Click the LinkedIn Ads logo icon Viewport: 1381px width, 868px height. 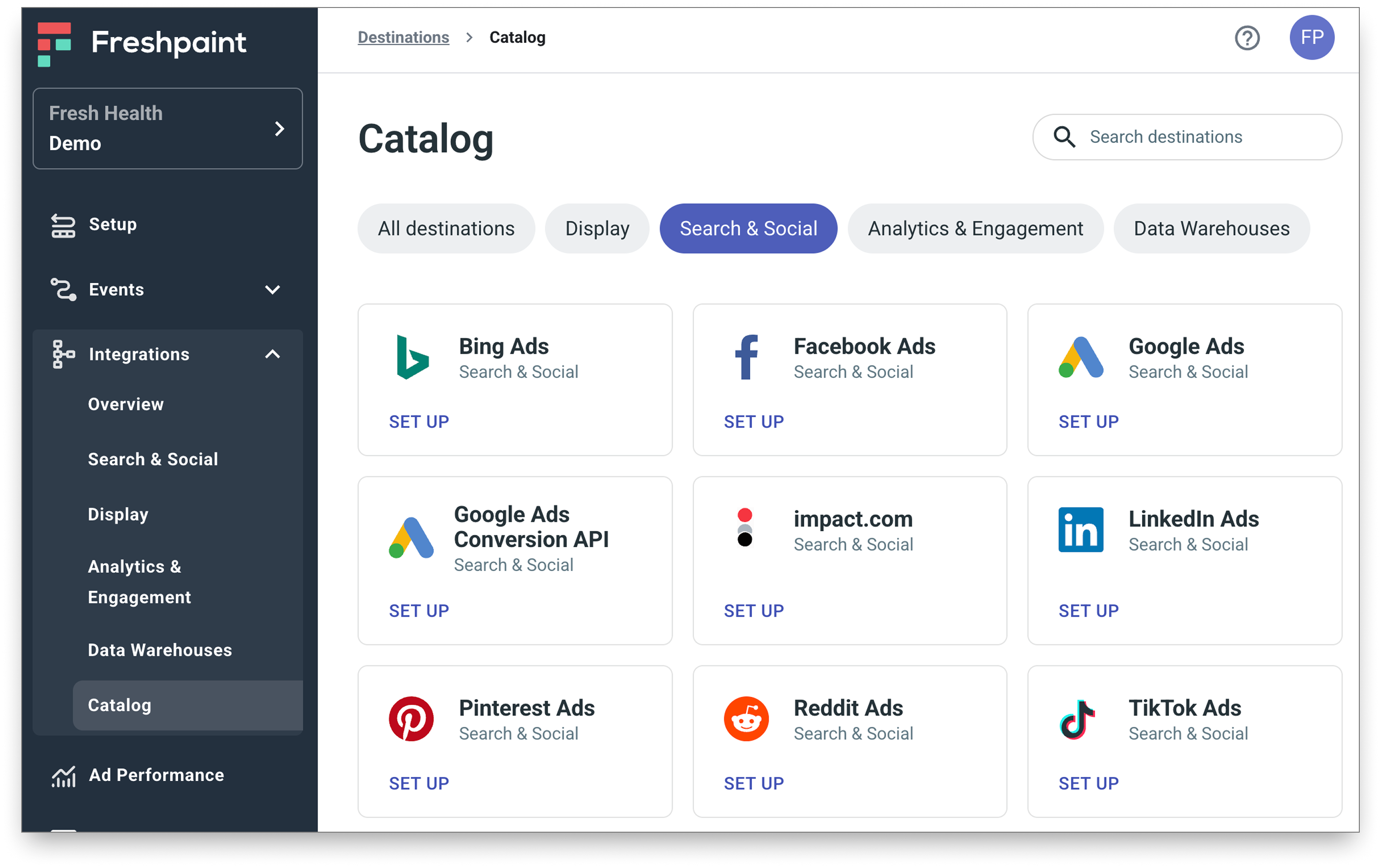tap(1080, 530)
